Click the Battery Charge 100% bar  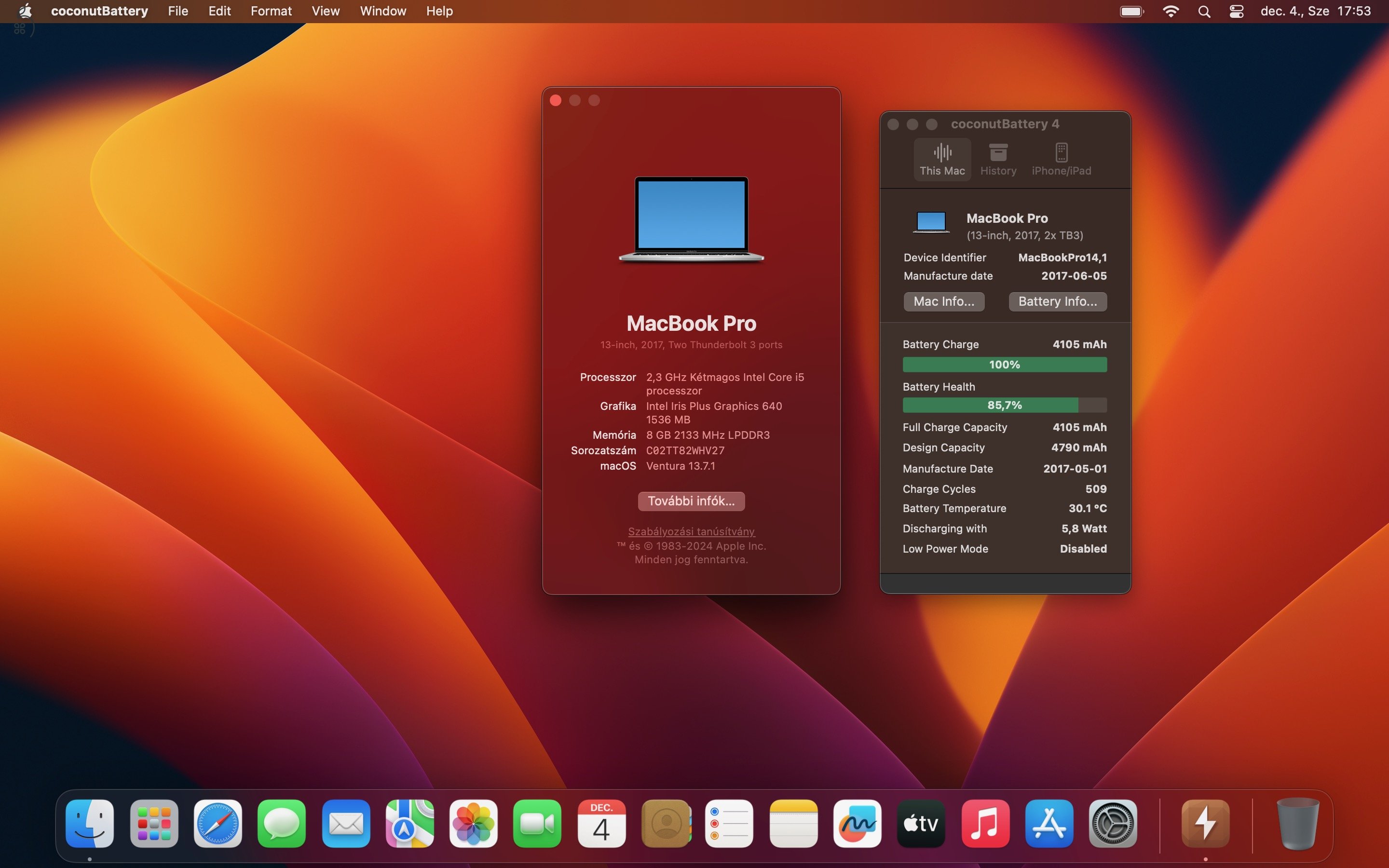[1005, 365]
